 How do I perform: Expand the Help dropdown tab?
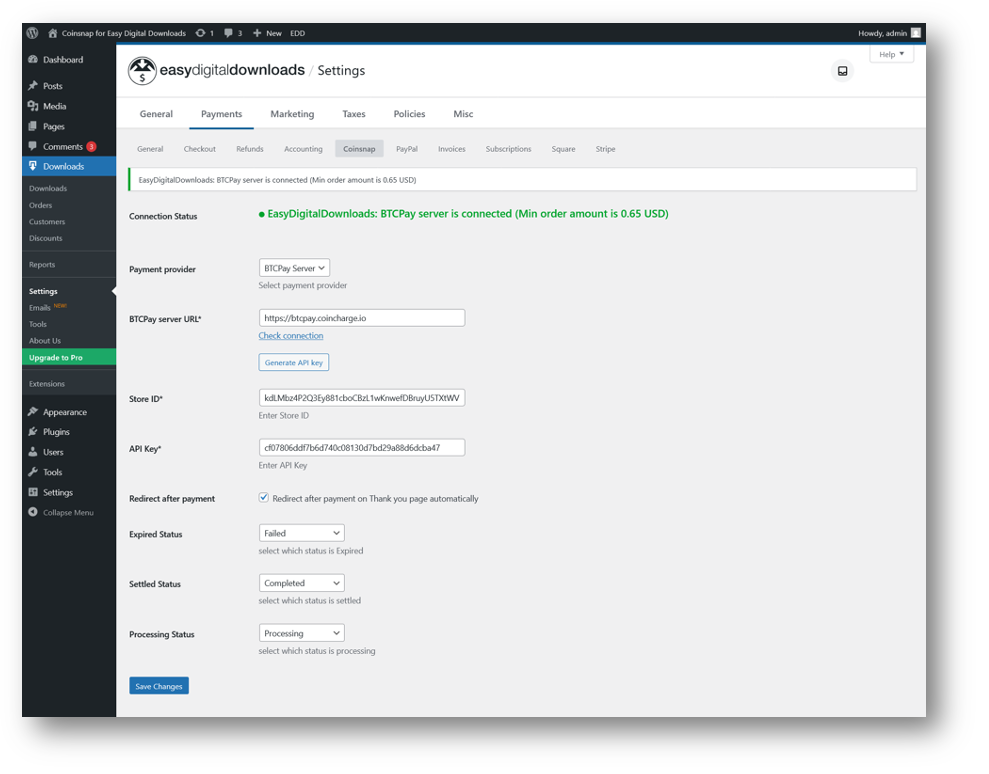coord(891,54)
